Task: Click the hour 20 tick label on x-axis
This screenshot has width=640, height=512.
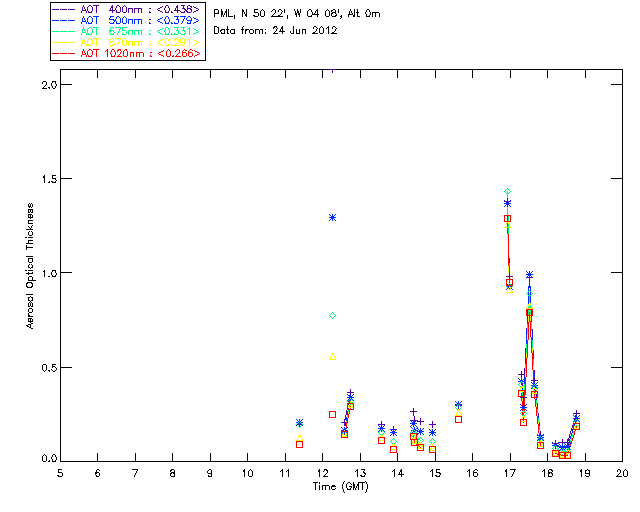Action: pyautogui.click(x=622, y=473)
